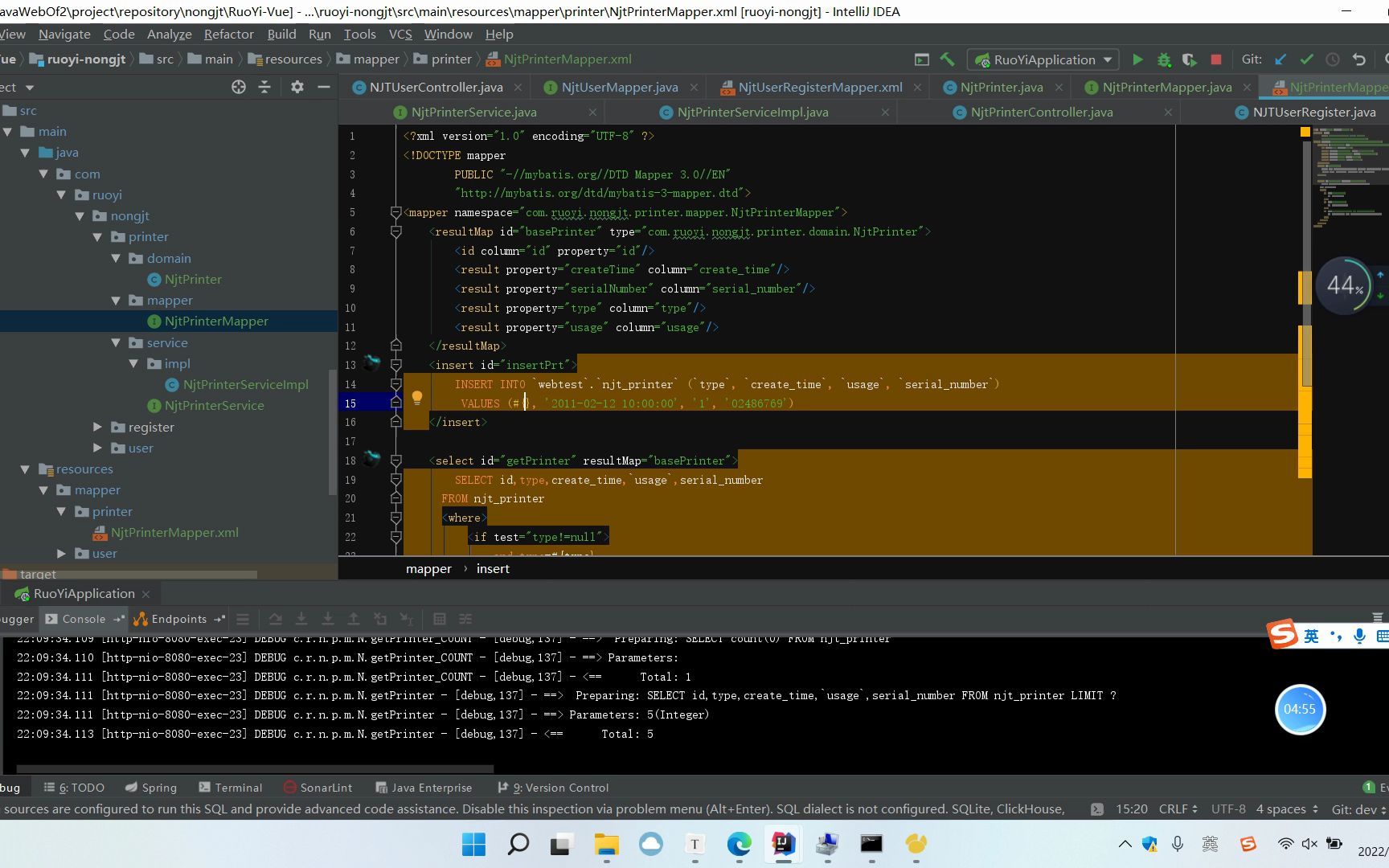Build project using the hammer icon
This screenshot has width=1389, height=868.
coord(948,59)
